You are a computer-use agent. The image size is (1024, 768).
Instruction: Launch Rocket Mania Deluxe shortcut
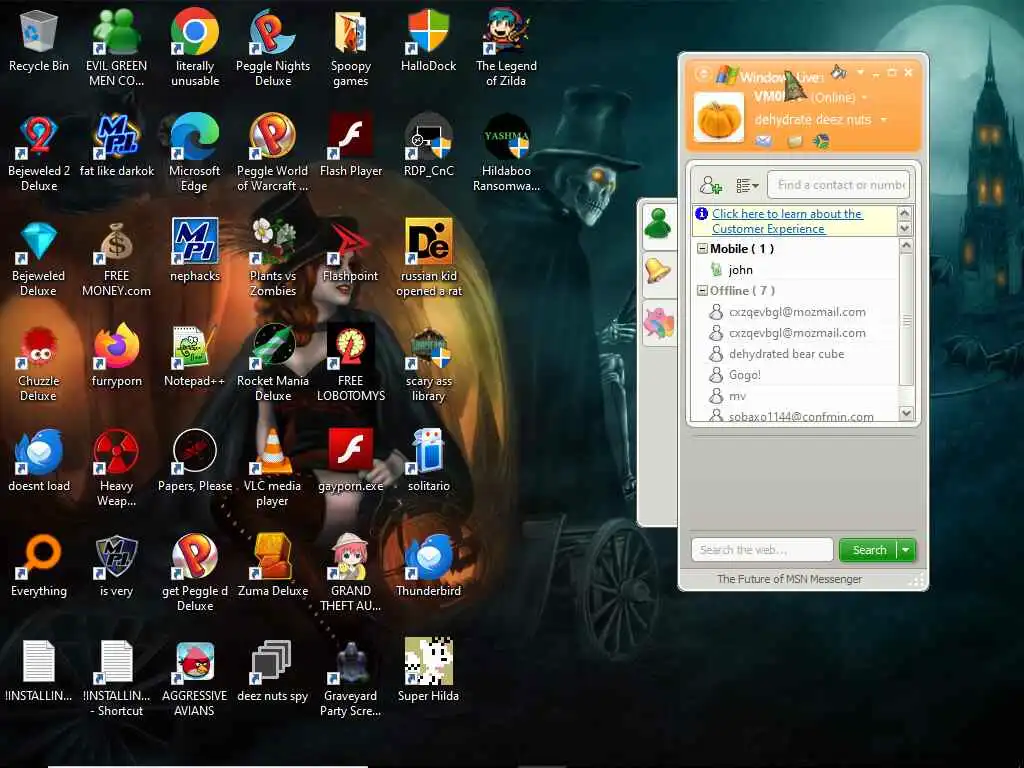pos(273,363)
